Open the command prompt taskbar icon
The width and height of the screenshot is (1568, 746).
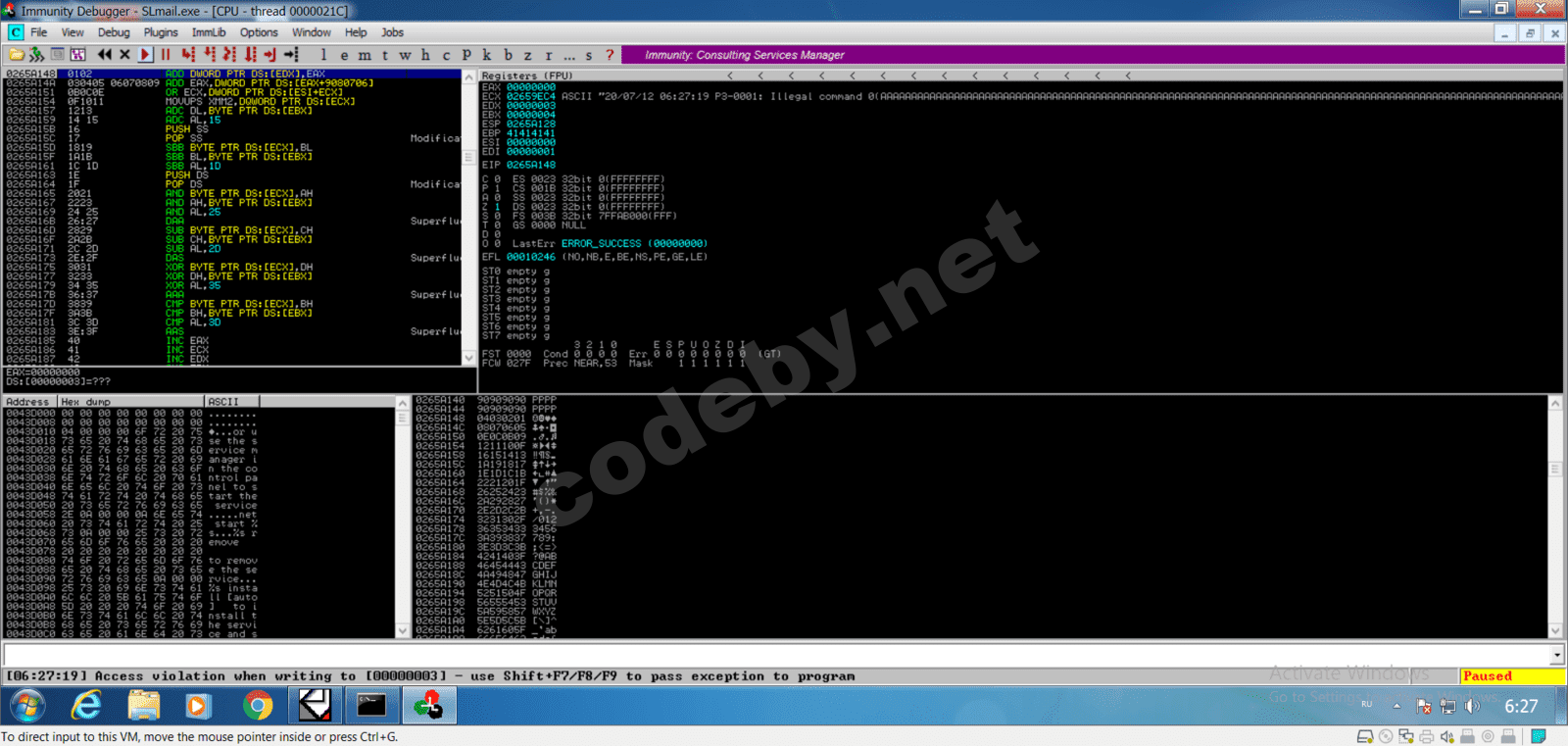pos(371,706)
